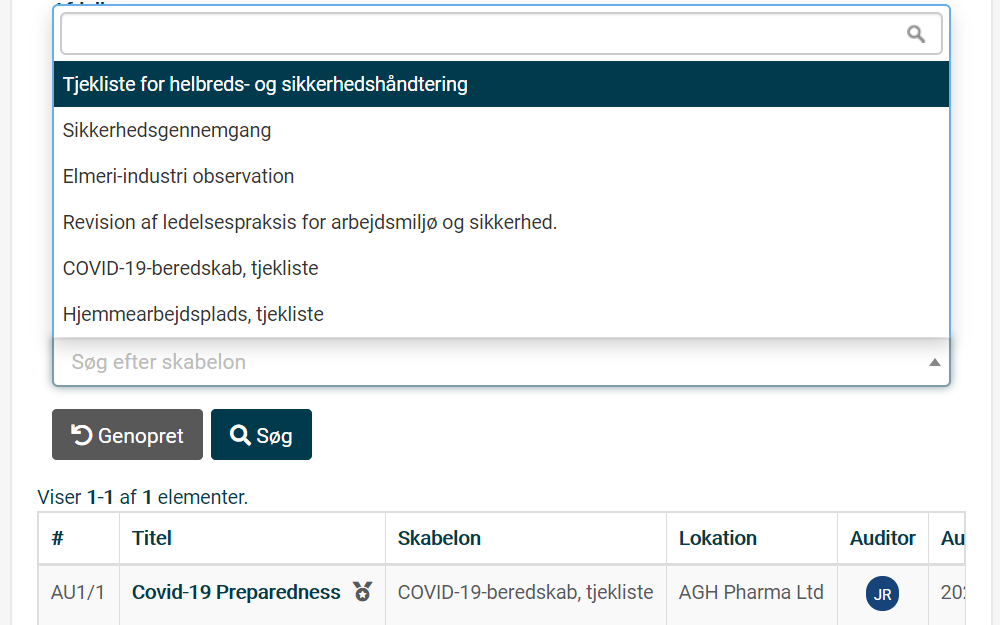
Task: Click the magnifier icon in dropdown search
Action: coord(916,34)
